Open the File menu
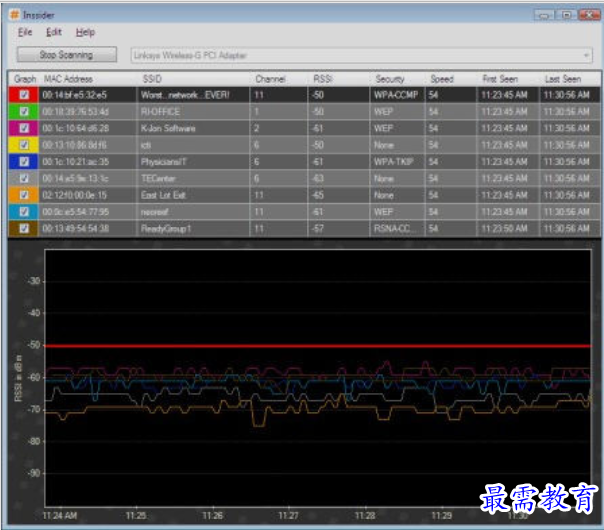 [x=25, y=33]
